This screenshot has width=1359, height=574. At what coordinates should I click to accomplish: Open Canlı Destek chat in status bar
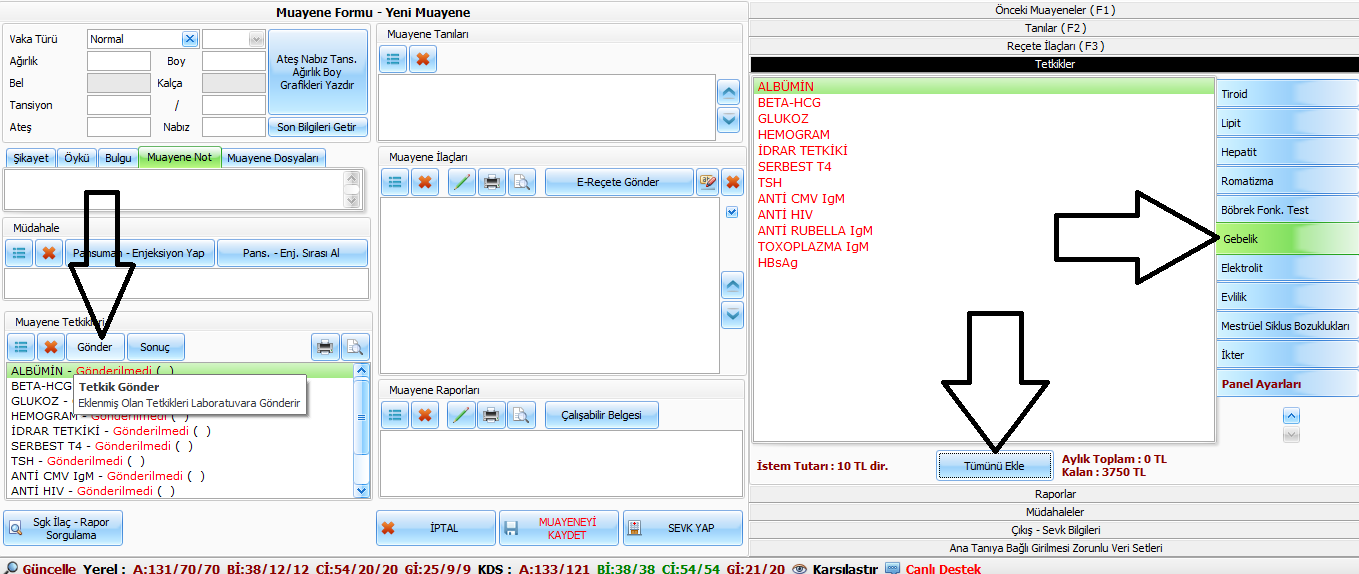(944, 568)
